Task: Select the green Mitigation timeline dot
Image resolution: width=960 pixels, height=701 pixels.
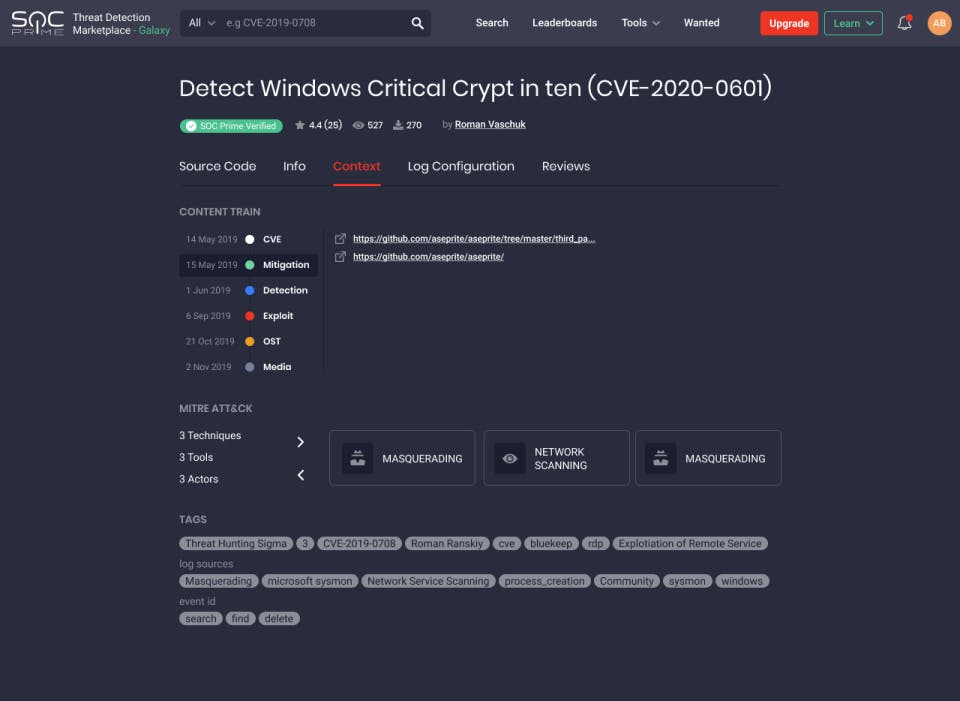Action: coord(250,265)
